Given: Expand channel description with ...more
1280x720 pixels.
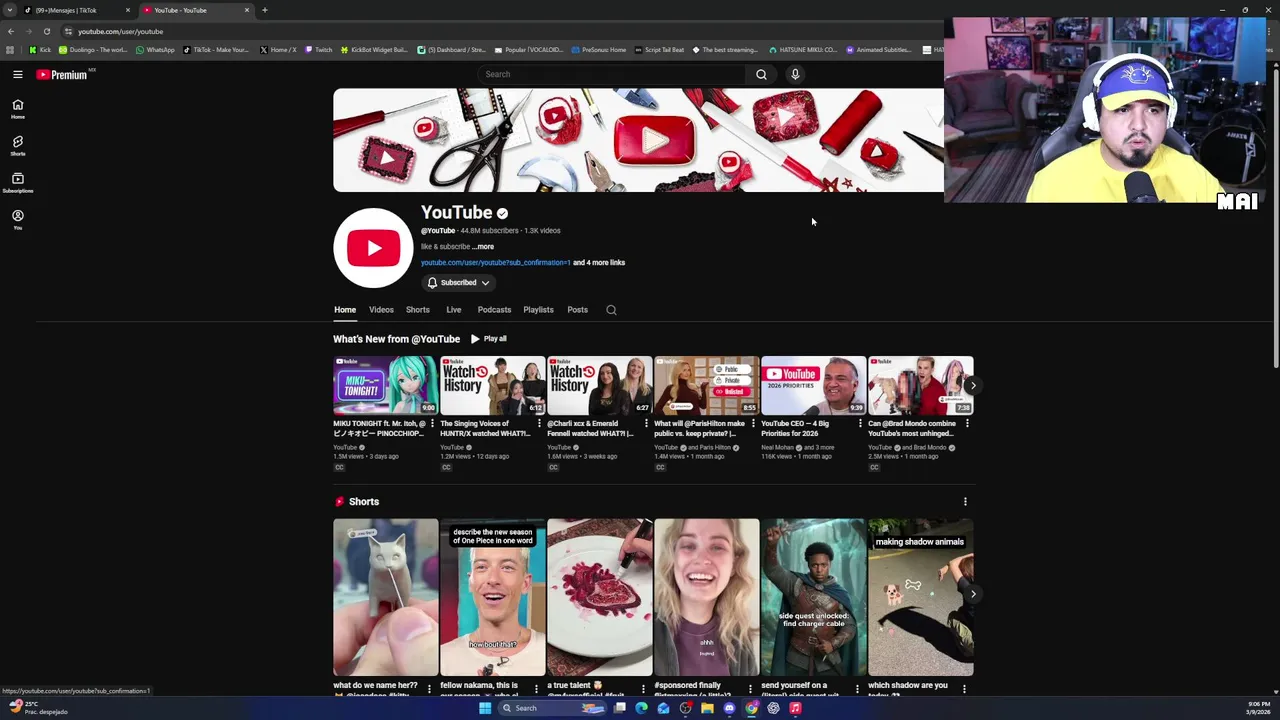Looking at the screenshot, I should pyautogui.click(x=483, y=246).
